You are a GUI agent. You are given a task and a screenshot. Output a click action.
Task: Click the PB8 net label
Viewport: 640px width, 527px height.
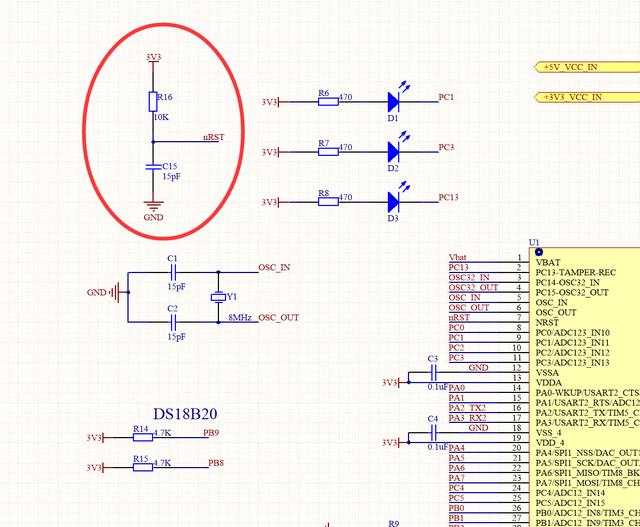[x=216, y=463]
